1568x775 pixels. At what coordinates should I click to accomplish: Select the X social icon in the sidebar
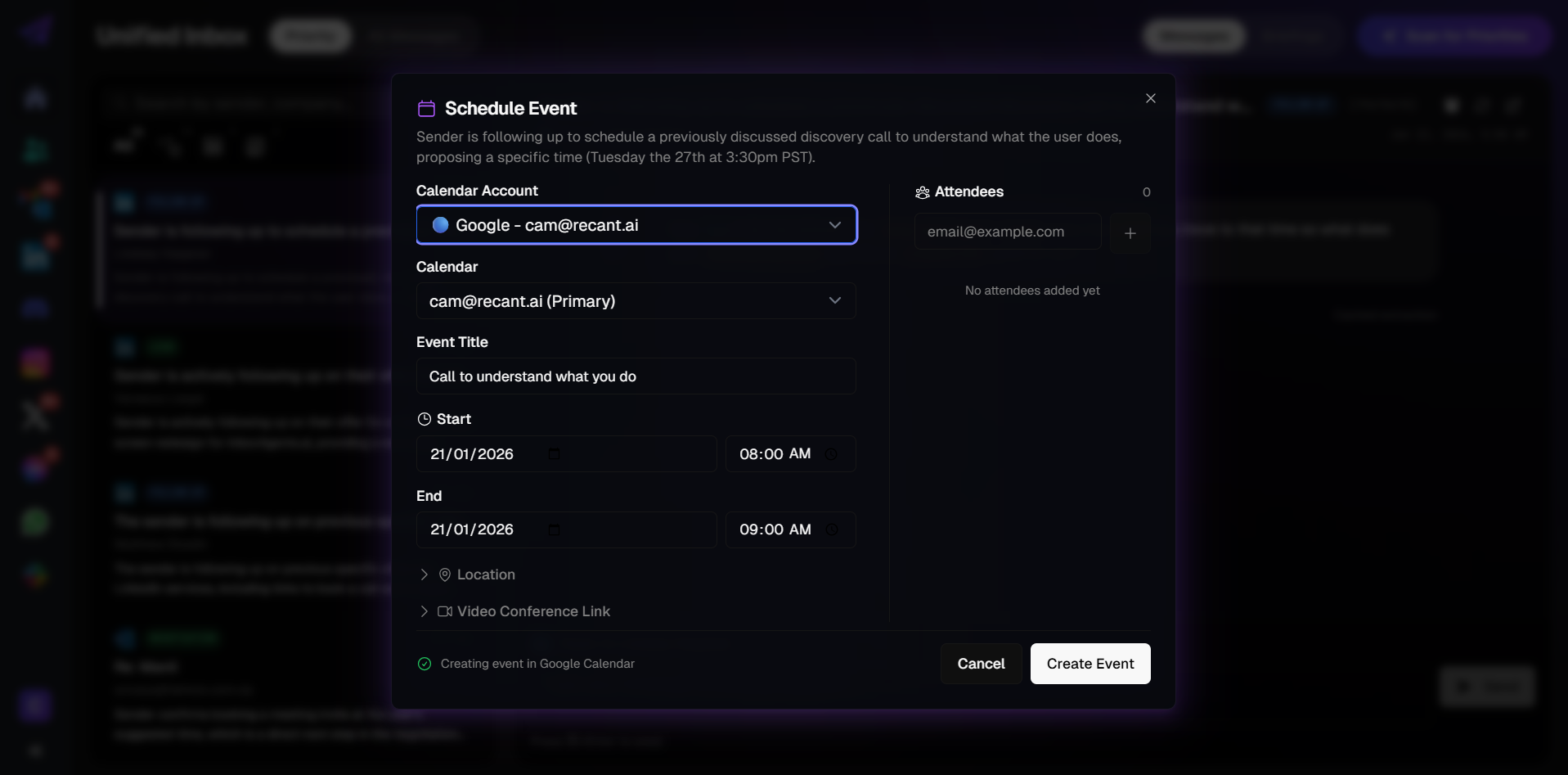coord(34,414)
